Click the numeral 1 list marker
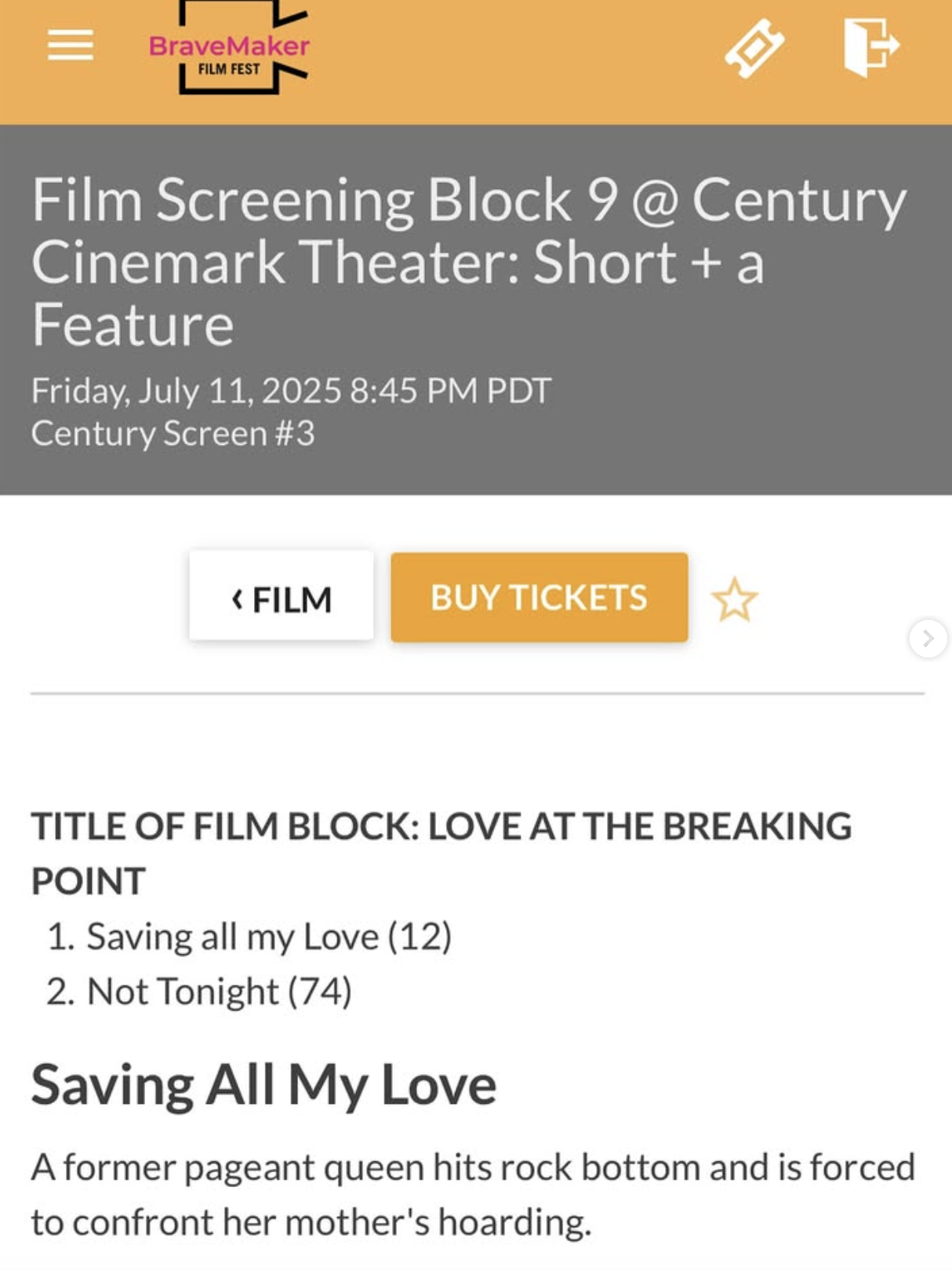 click(x=60, y=938)
